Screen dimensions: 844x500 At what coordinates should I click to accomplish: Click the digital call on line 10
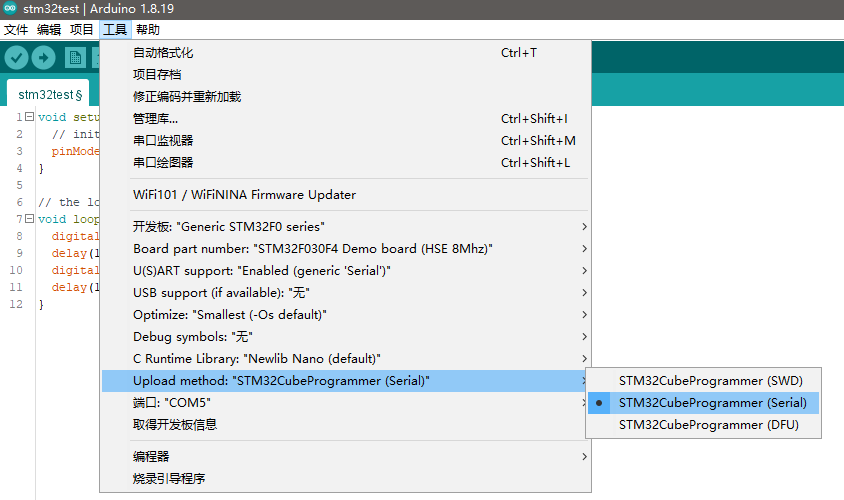pos(75,270)
